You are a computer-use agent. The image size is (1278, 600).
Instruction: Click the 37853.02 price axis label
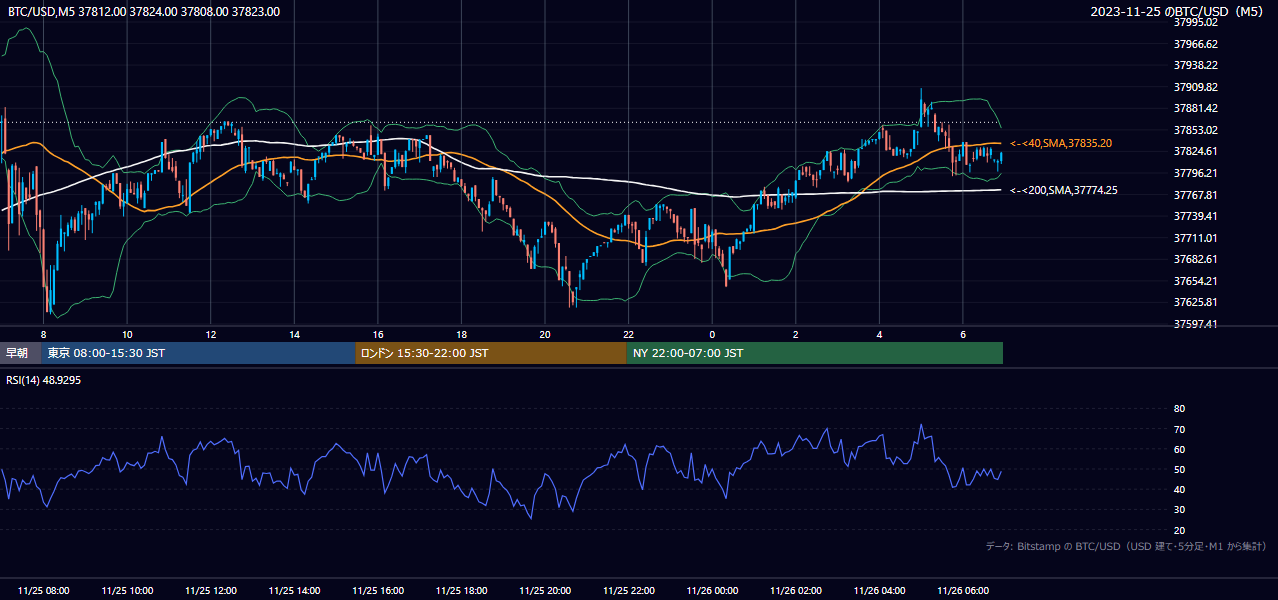click(1196, 130)
